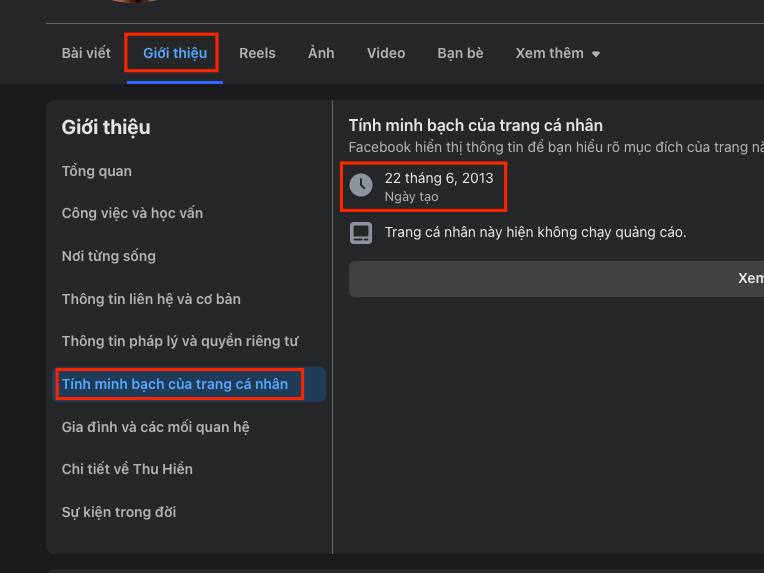Click the Ngày tạo label

[x=411, y=197]
